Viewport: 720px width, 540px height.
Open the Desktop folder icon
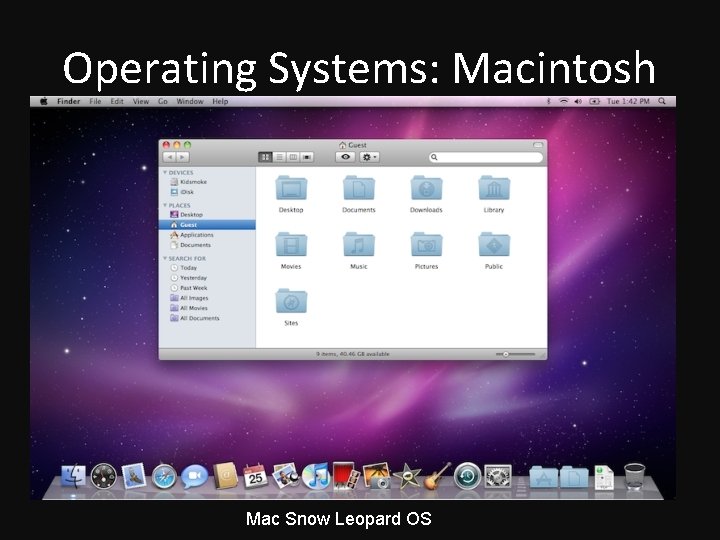coord(291,188)
